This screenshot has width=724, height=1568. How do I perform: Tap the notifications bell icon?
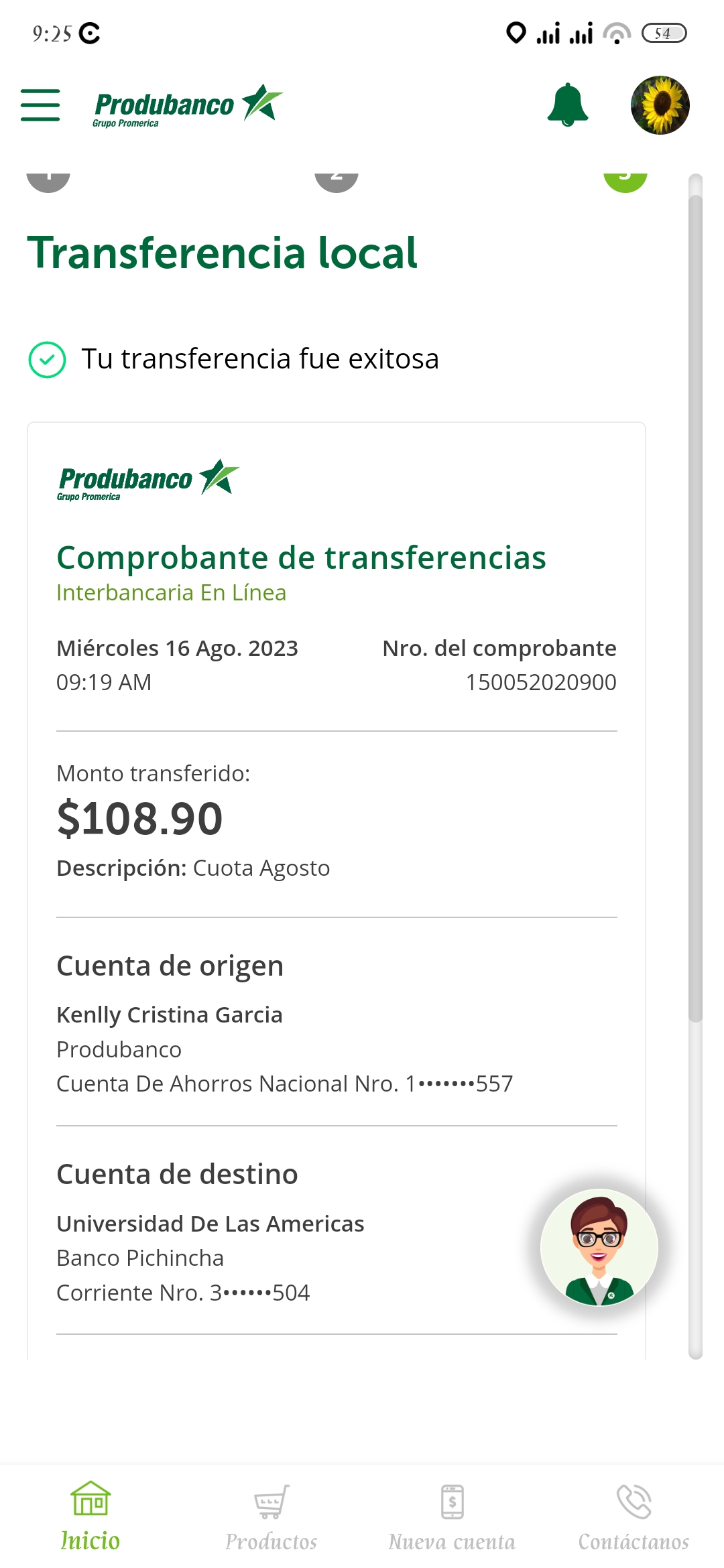(x=567, y=105)
